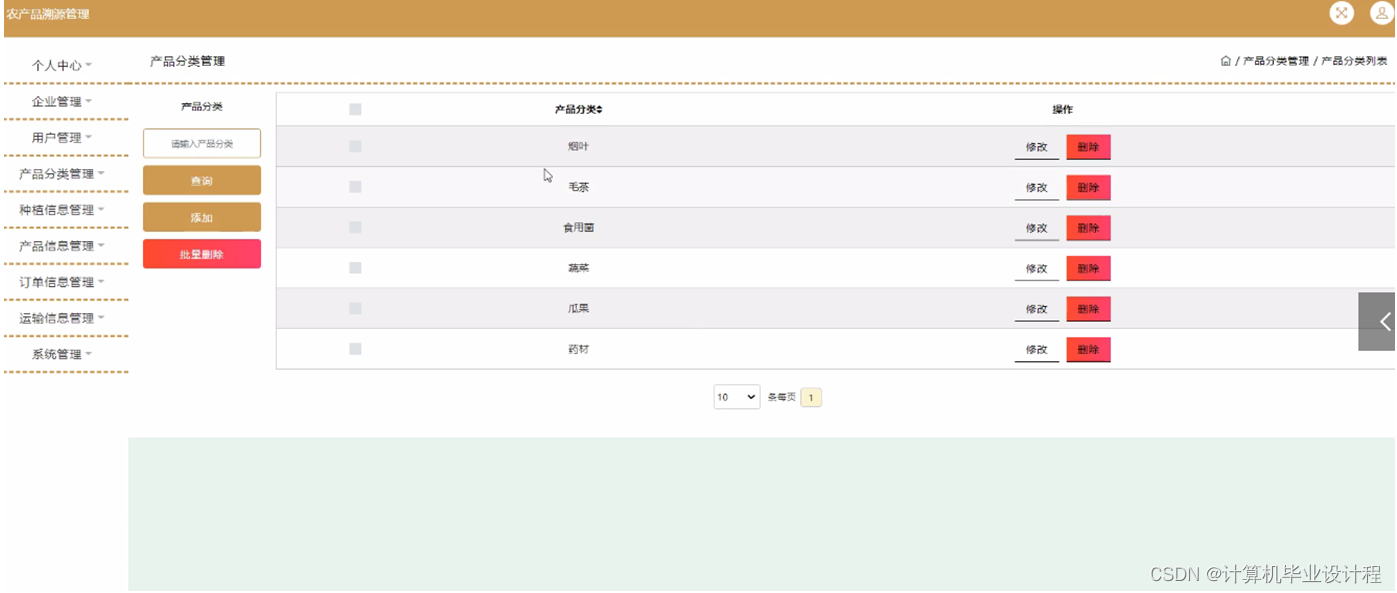Click the home icon in breadcrumb

tap(1225, 61)
